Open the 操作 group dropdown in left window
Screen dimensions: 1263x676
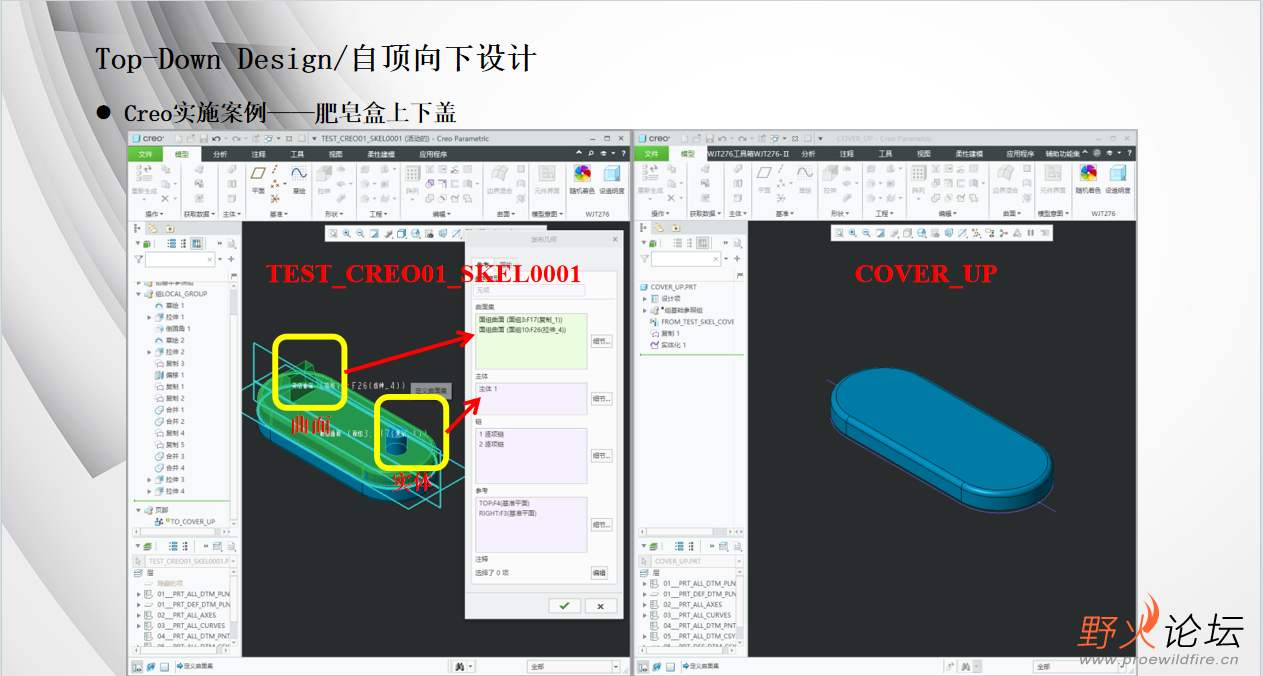(155, 213)
